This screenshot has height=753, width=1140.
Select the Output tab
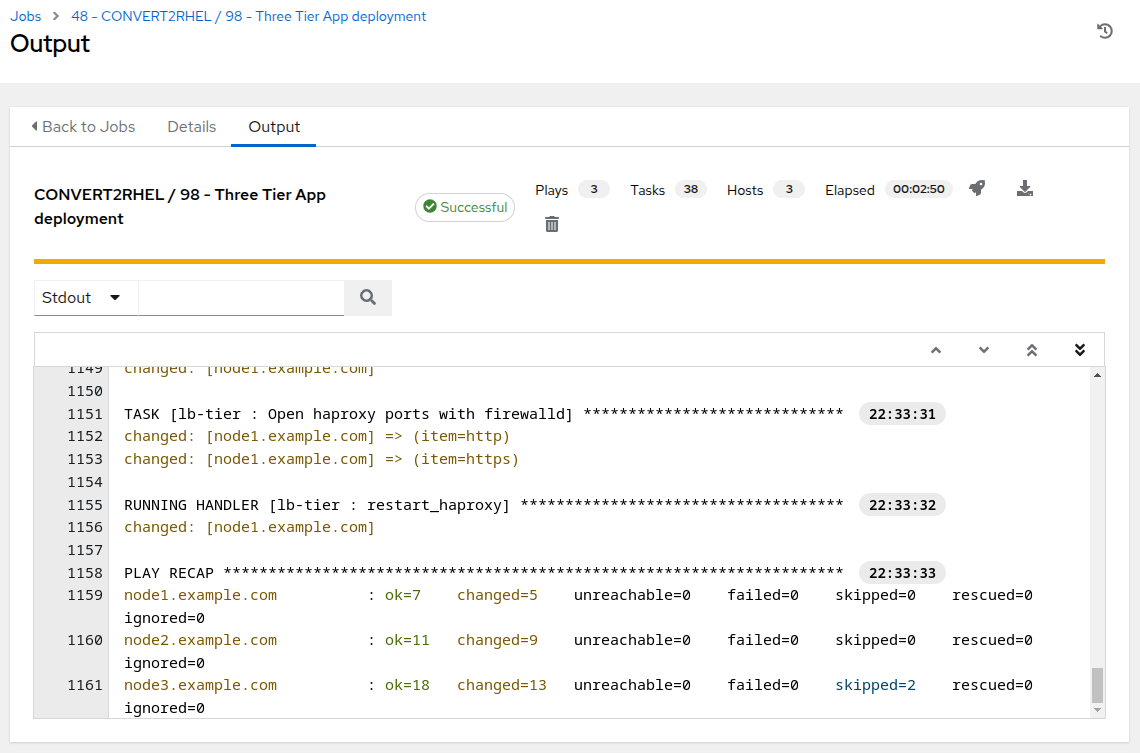point(273,126)
